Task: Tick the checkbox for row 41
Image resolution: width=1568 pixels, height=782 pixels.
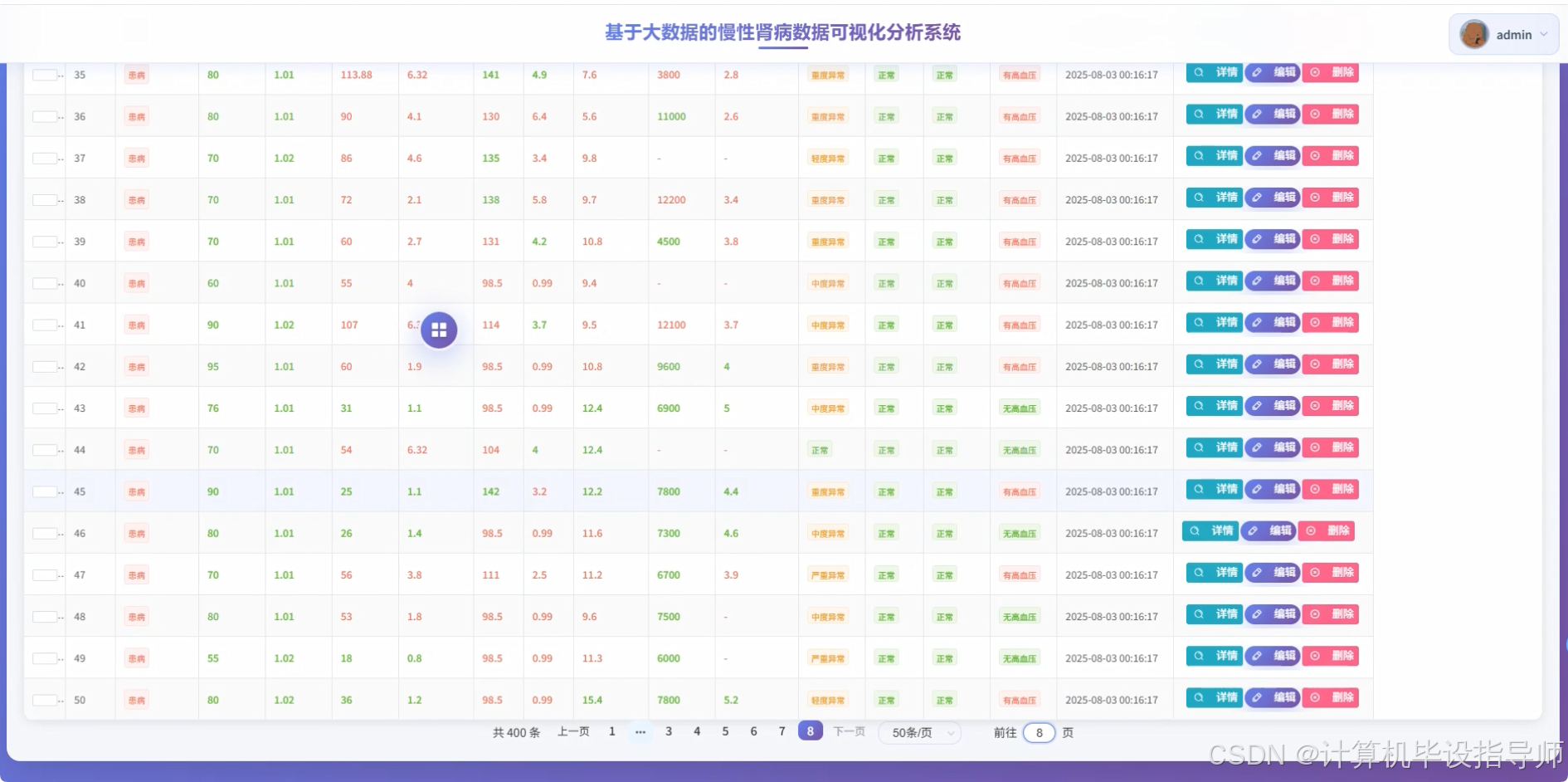Action: pyautogui.click(x=45, y=325)
